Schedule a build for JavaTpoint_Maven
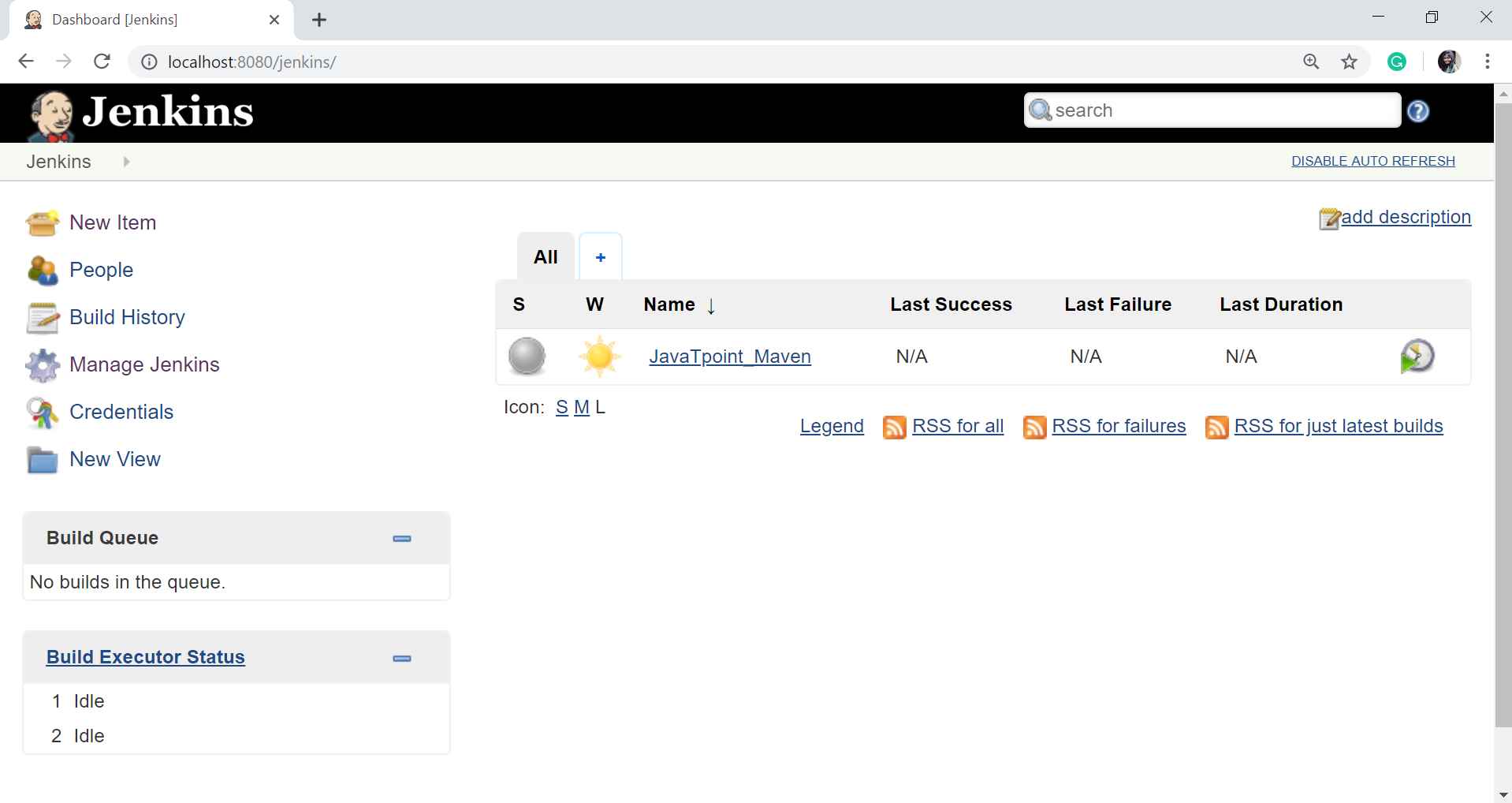Image resolution: width=1512 pixels, height=803 pixels. [x=1417, y=356]
